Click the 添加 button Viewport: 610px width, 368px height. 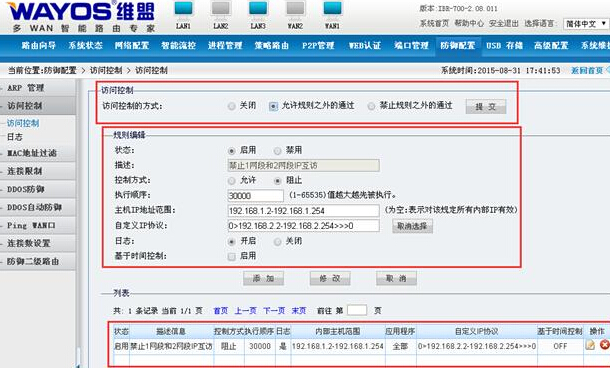tap(263, 279)
